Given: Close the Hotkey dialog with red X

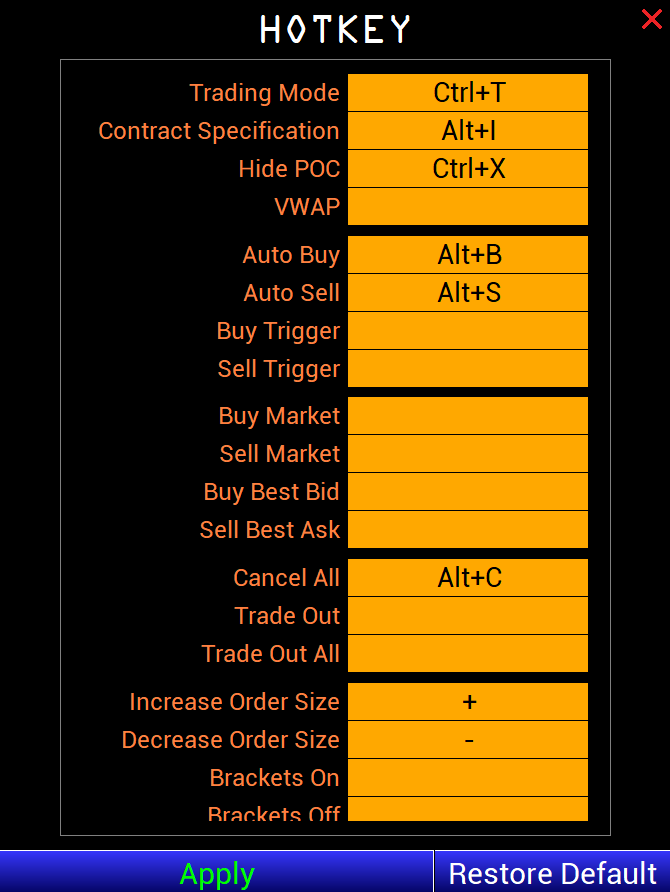Looking at the screenshot, I should 651,19.
